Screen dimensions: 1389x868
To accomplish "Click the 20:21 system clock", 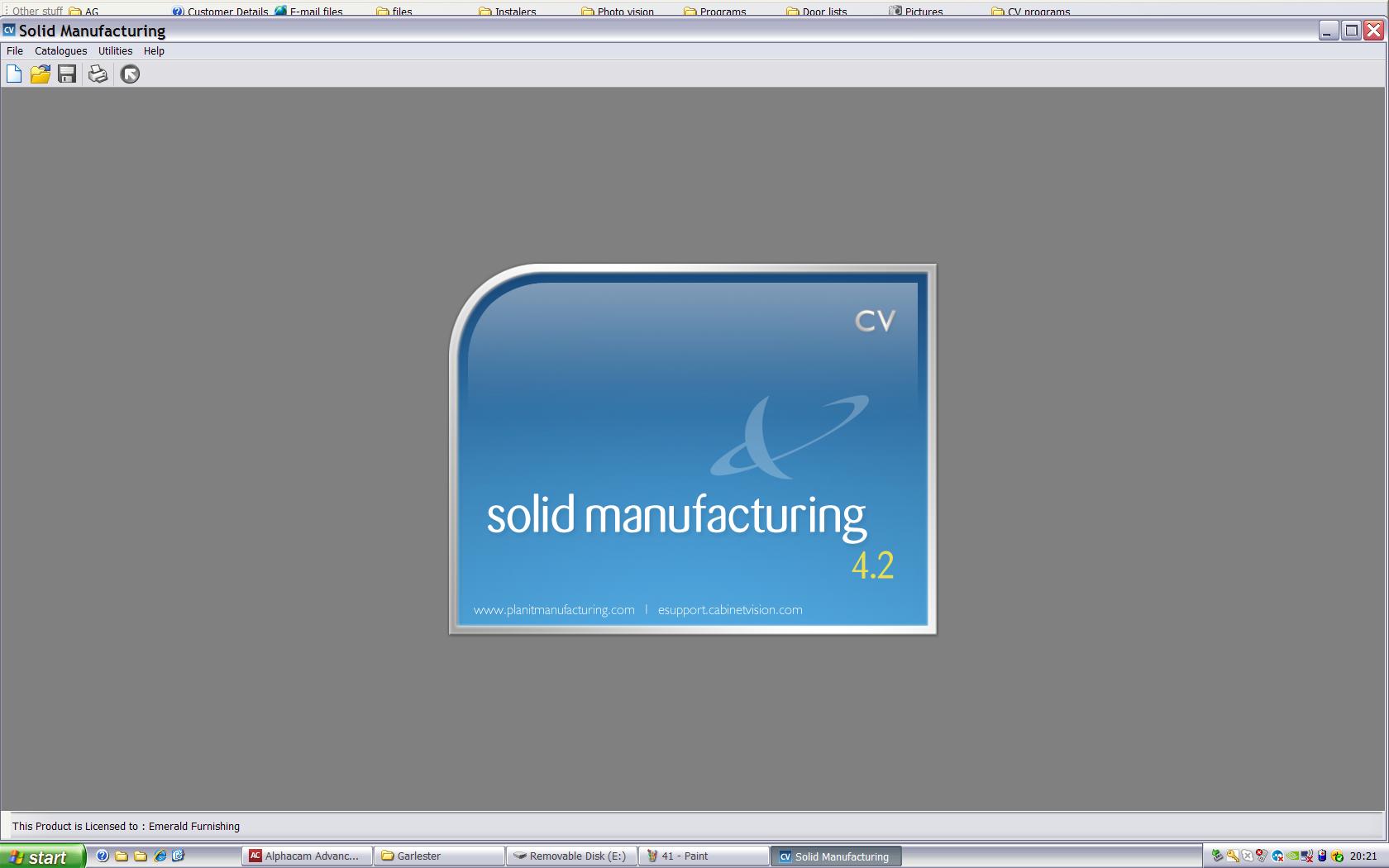I will click(1363, 856).
